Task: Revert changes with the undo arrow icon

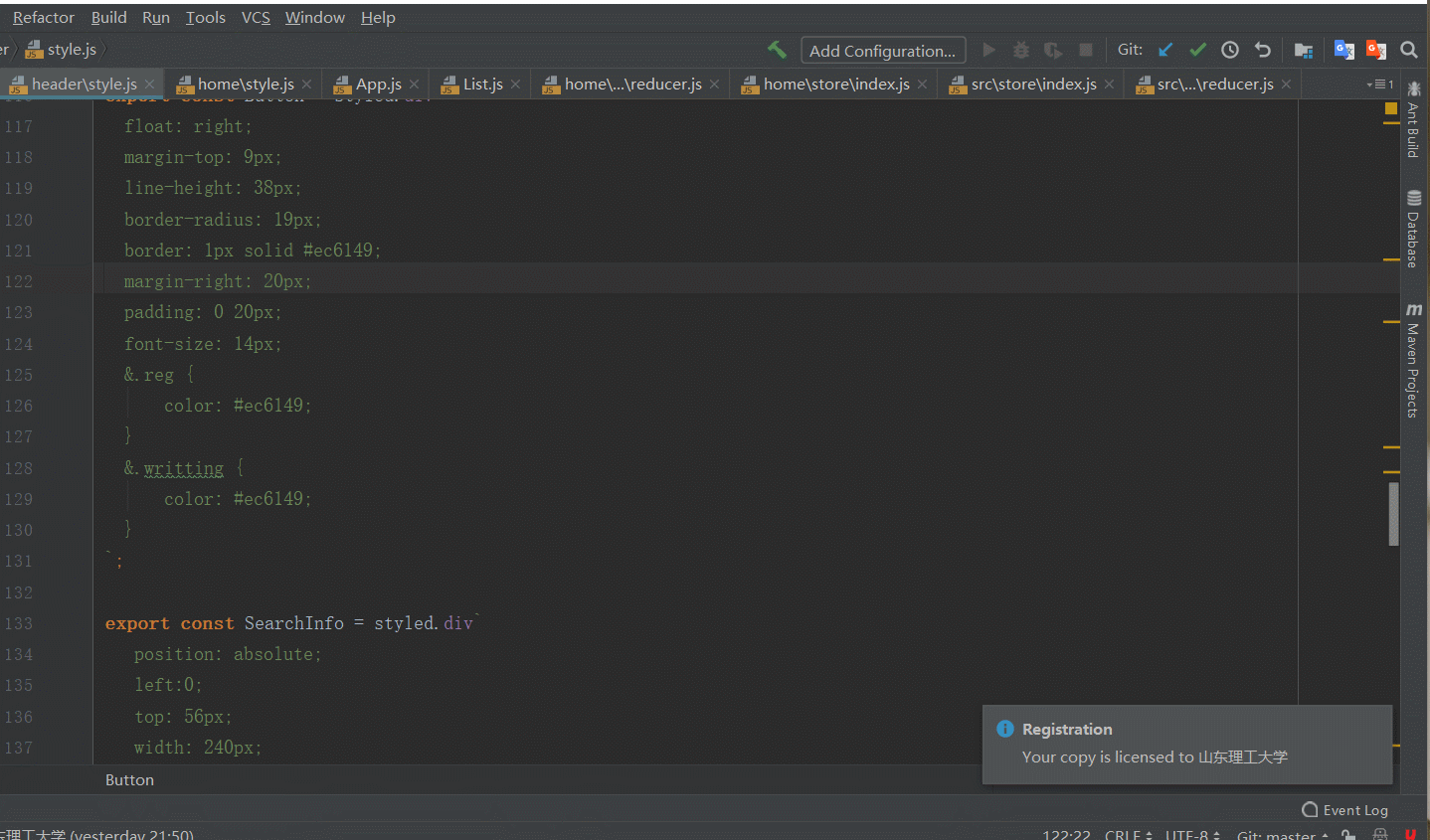Action: coord(1263,50)
